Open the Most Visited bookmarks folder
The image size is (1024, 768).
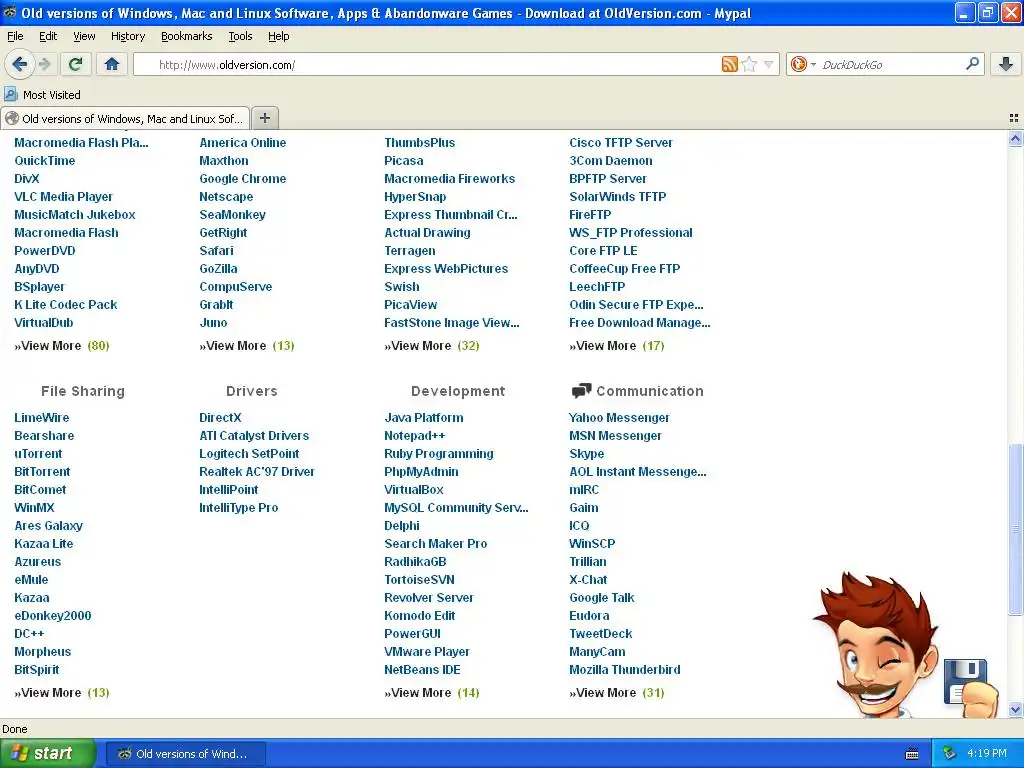click(x=42, y=95)
